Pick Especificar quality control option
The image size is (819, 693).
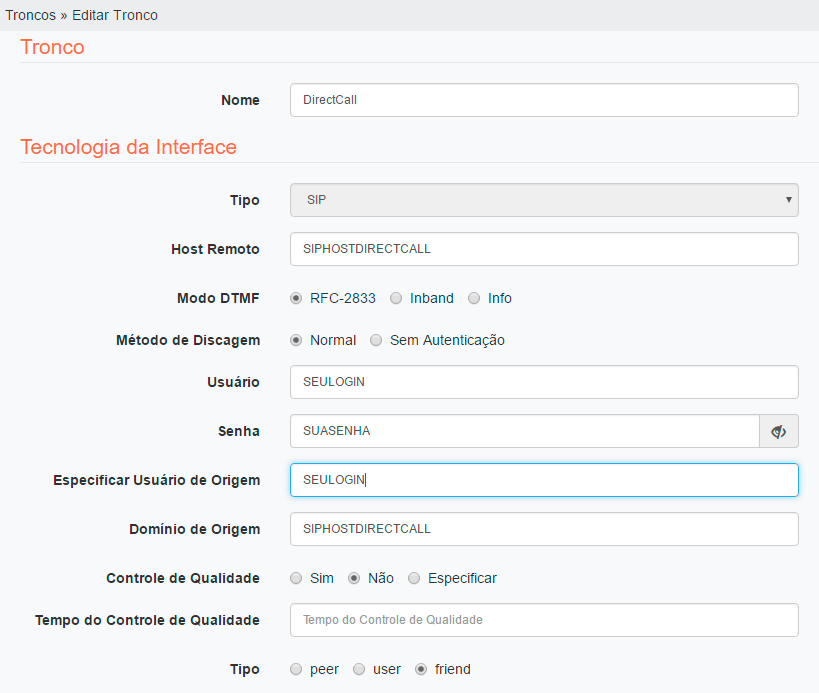tap(414, 578)
